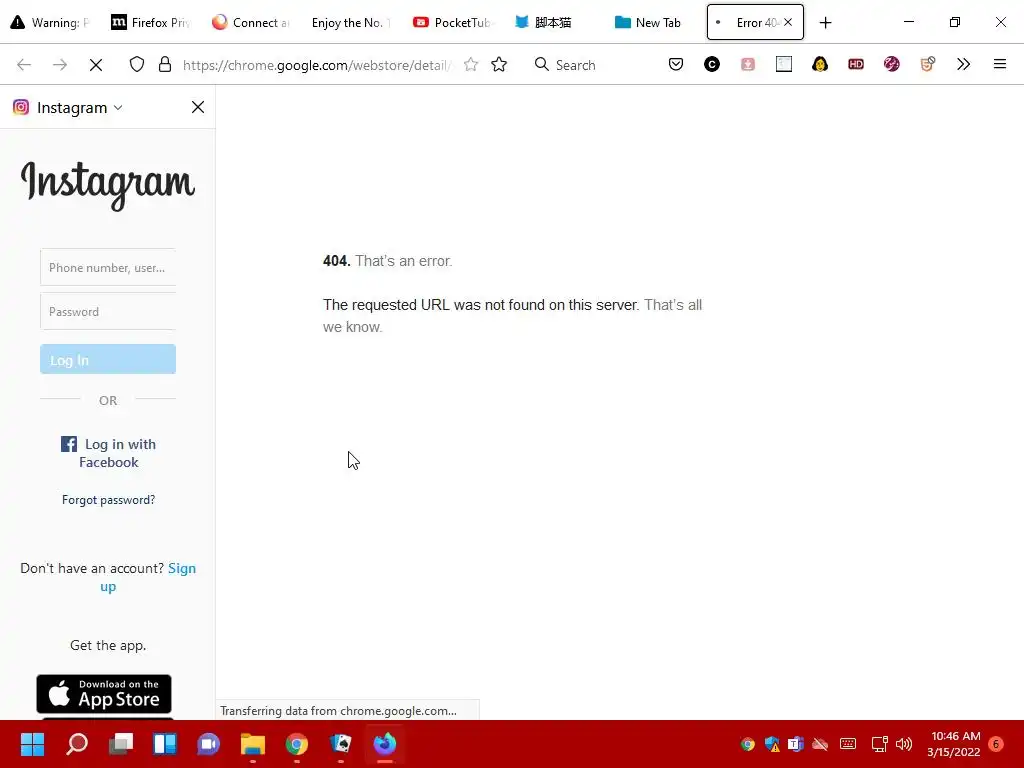Image resolution: width=1024 pixels, height=768 pixels.
Task: Open Google Chrome from taskbar
Action: [x=296, y=744]
